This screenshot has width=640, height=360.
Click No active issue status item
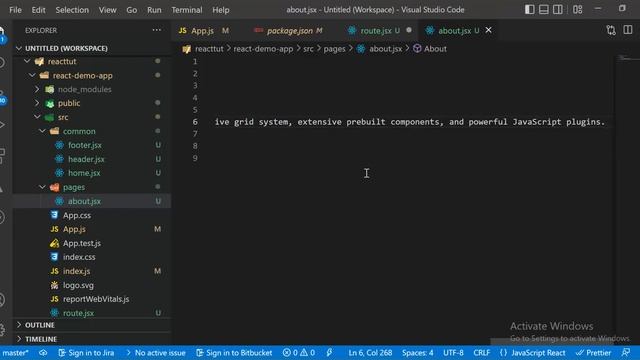click(156, 353)
